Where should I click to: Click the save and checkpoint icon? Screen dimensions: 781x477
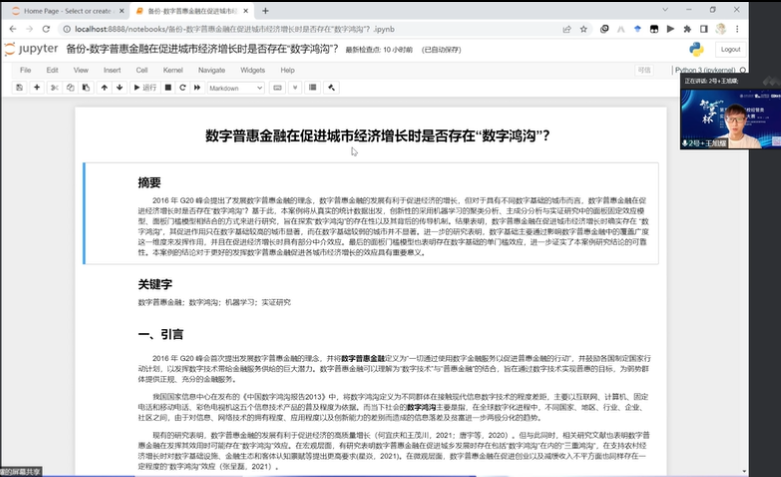21,88
